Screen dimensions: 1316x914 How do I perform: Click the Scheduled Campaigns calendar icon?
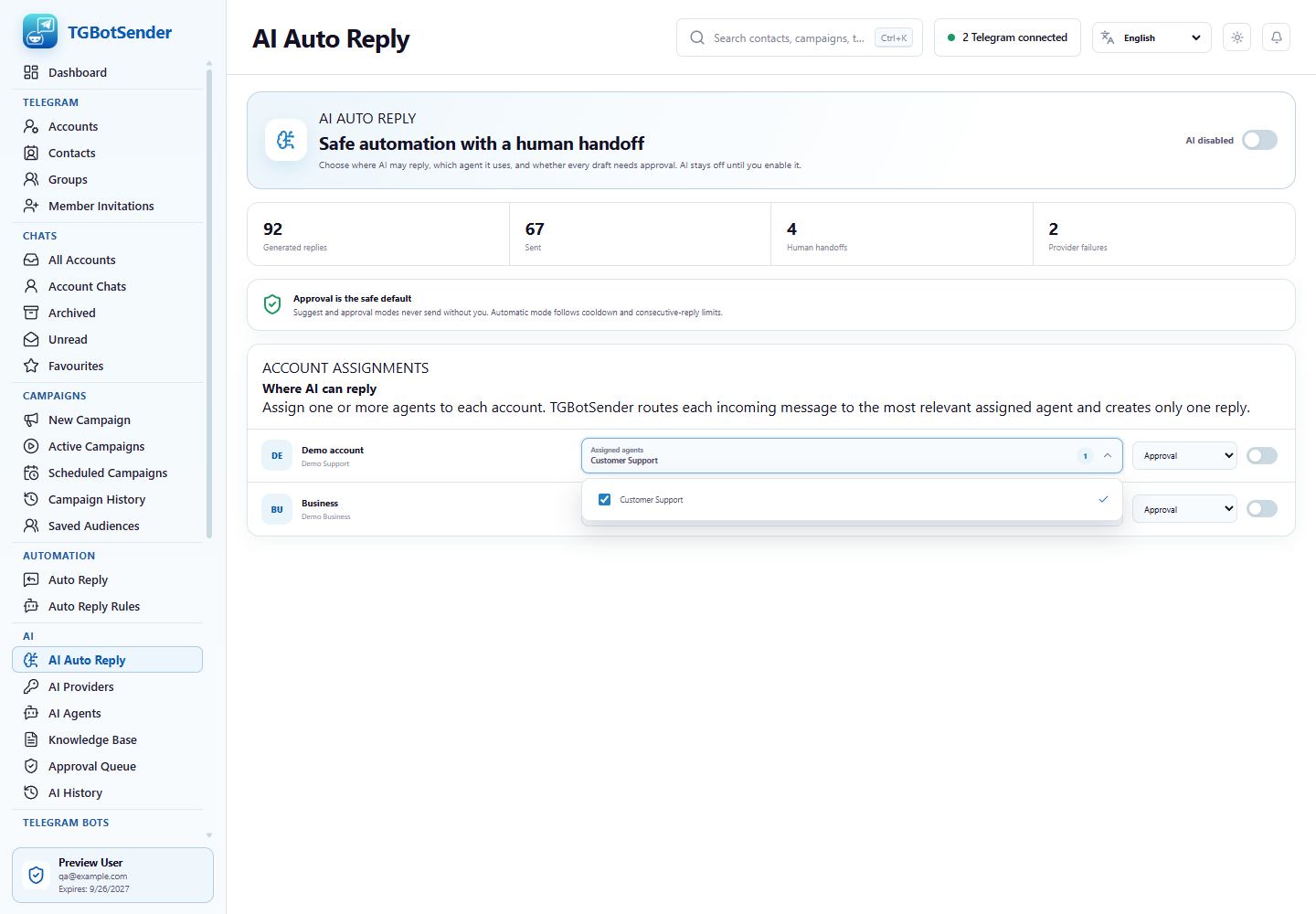31,473
